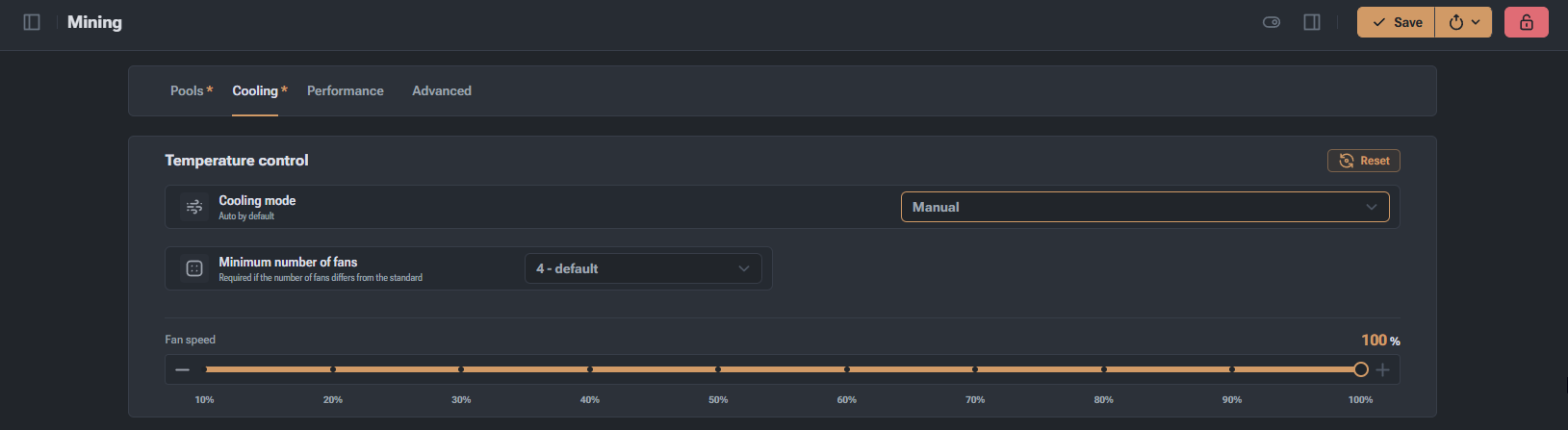Decrease fan speed with minus button
This screenshot has width=1568, height=430.
pyautogui.click(x=183, y=369)
